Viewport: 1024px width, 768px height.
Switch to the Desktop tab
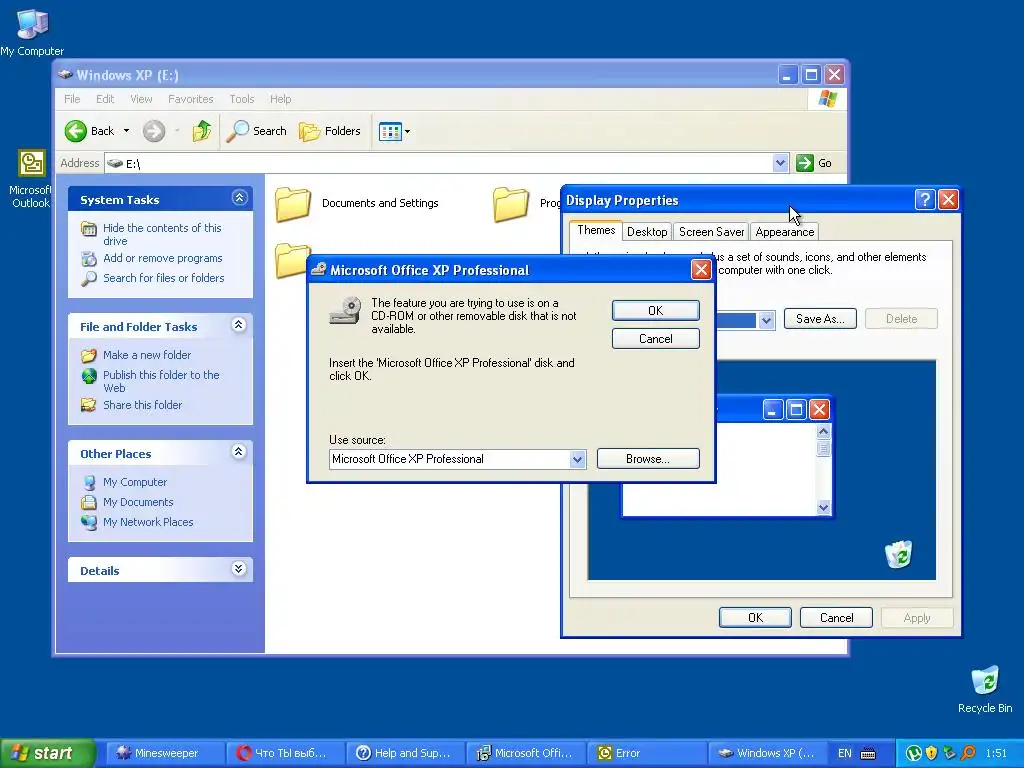point(647,232)
